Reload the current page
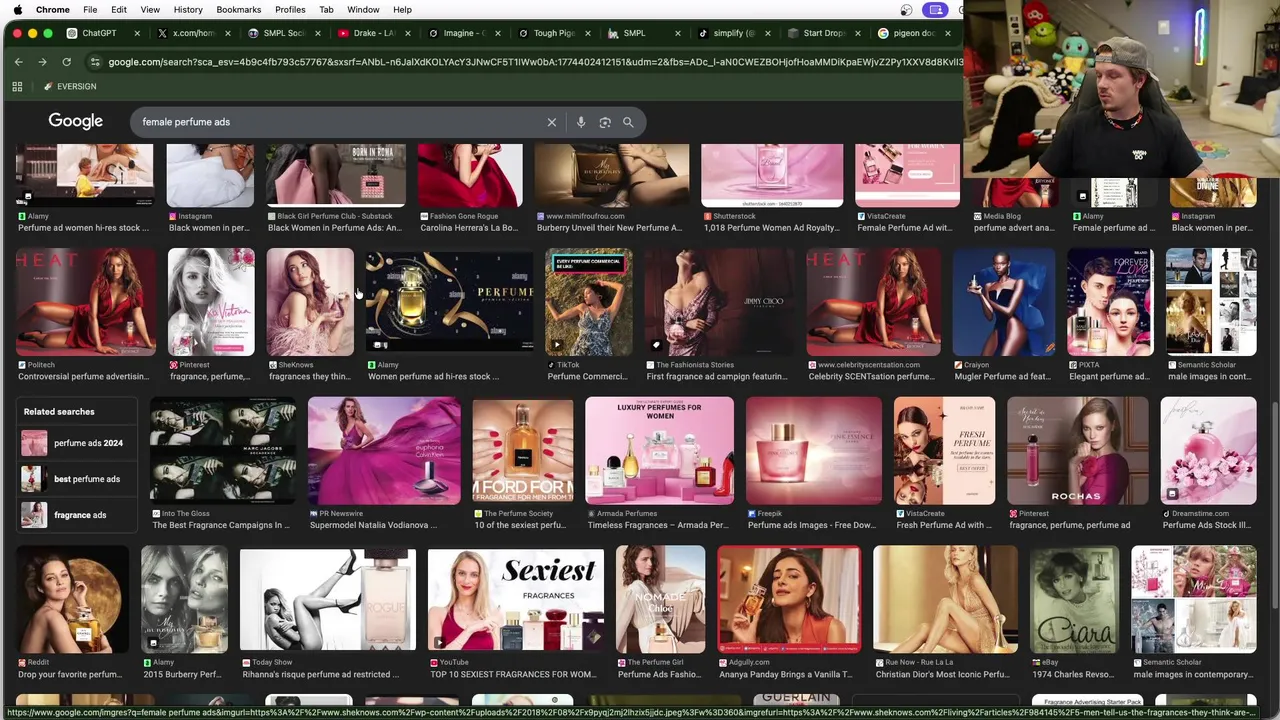This screenshot has width=1280, height=720. [x=67, y=62]
